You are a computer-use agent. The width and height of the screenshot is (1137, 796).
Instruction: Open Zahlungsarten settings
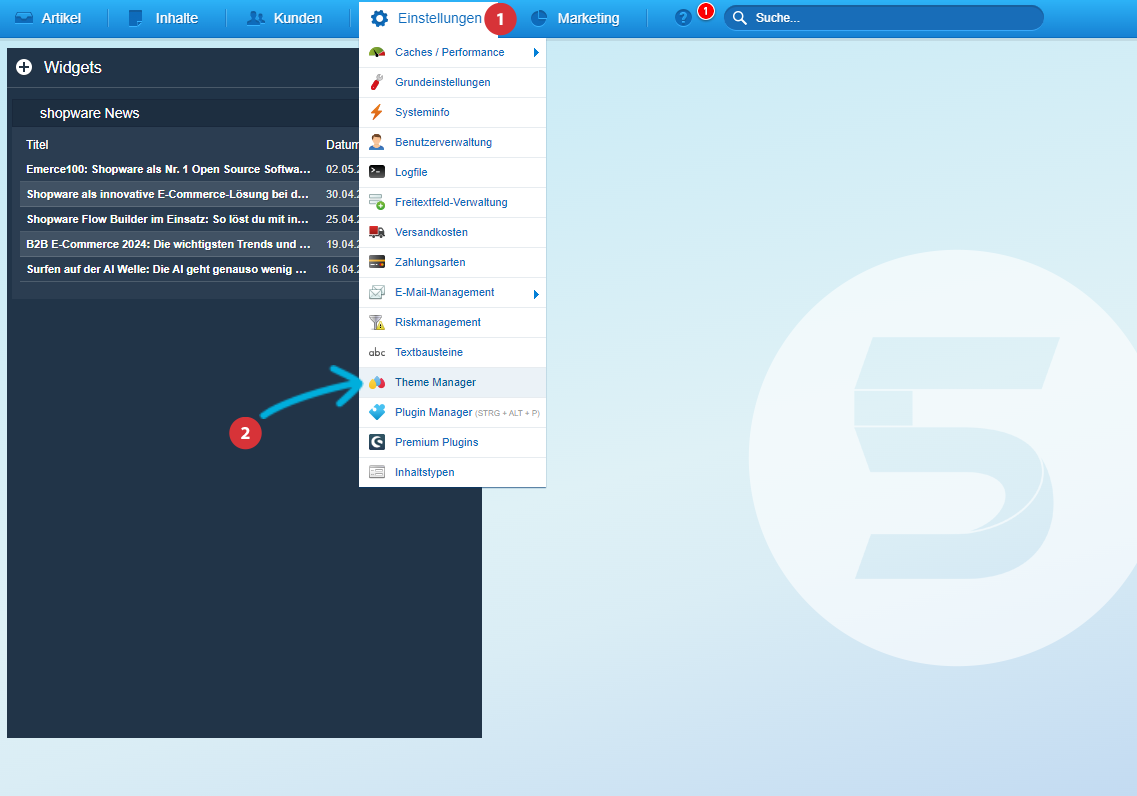(452, 262)
